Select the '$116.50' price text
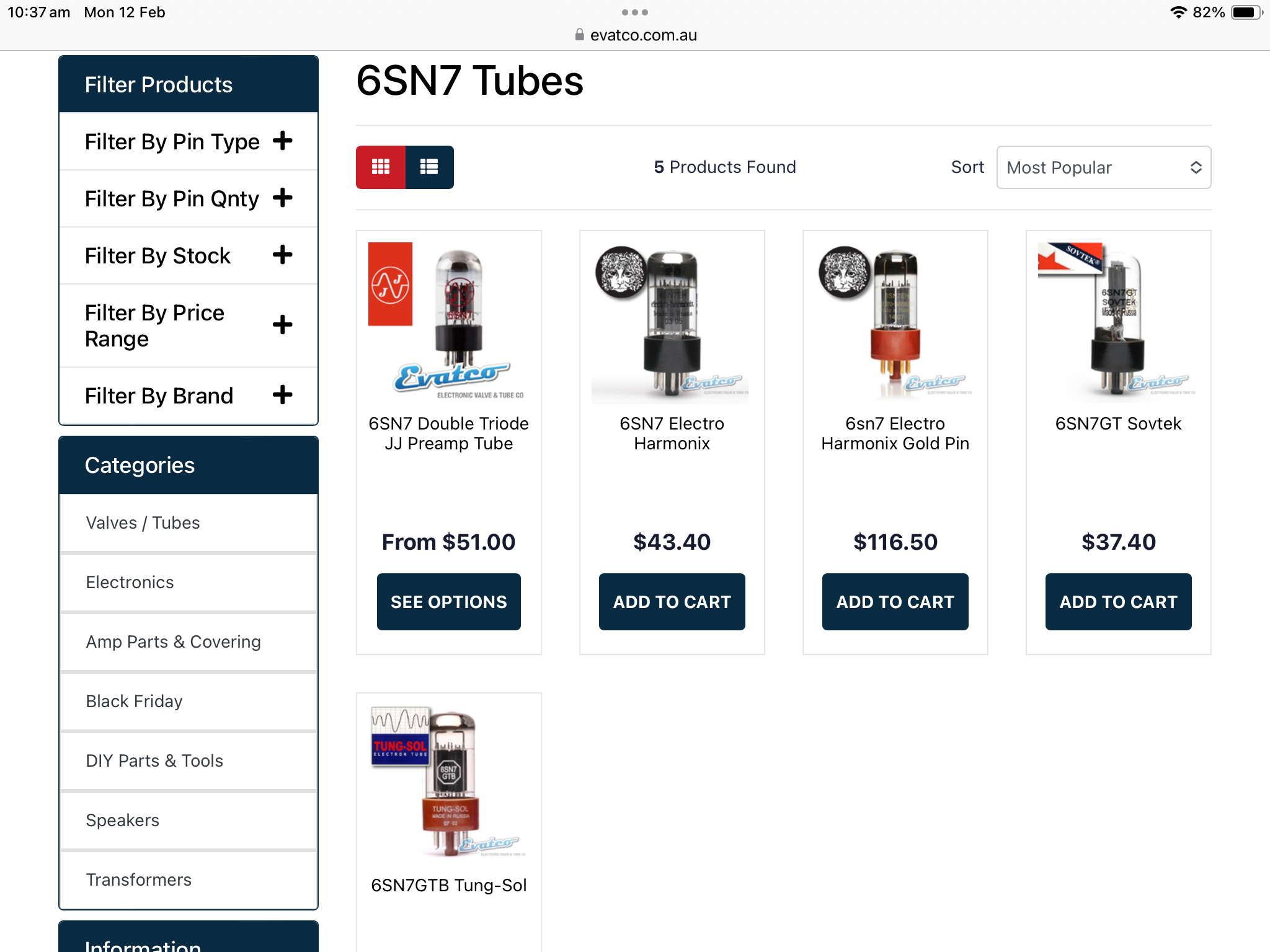Viewport: 1270px width, 952px height. point(895,542)
